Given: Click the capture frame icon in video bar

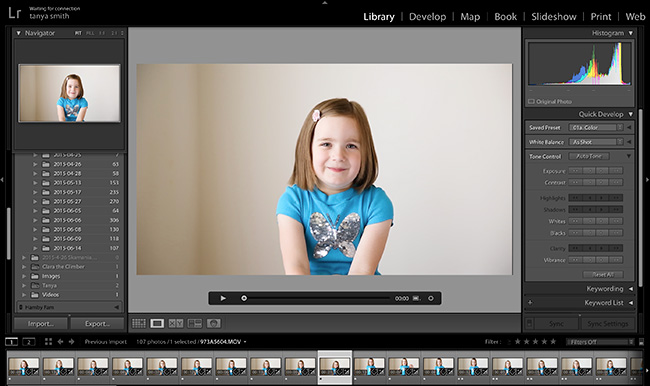Looking at the screenshot, I should coord(416,298).
